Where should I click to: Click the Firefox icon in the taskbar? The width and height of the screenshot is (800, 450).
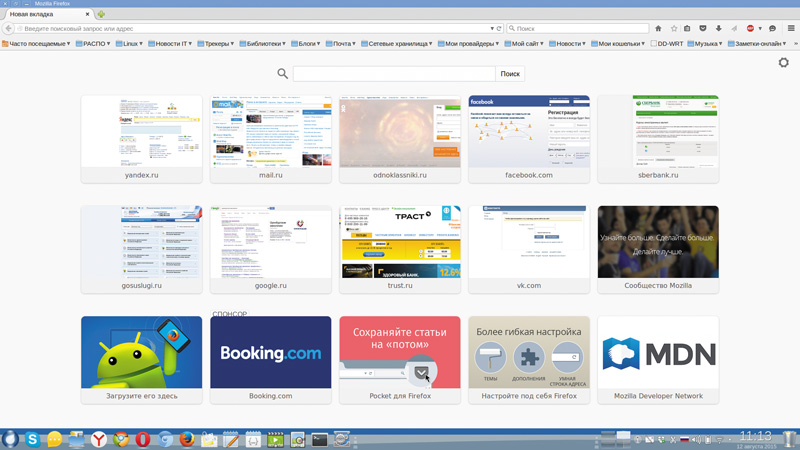click(x=187, y=439)
